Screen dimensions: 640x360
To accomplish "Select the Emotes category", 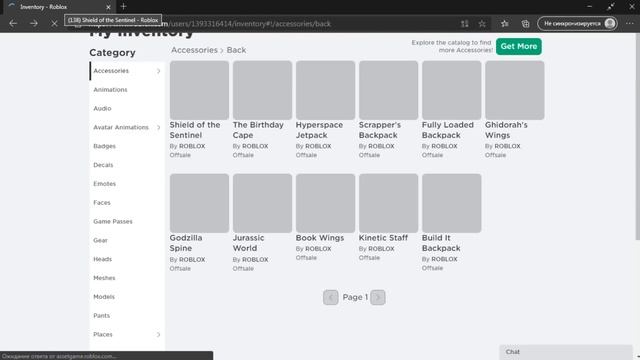I will click(x=104, y=184).
